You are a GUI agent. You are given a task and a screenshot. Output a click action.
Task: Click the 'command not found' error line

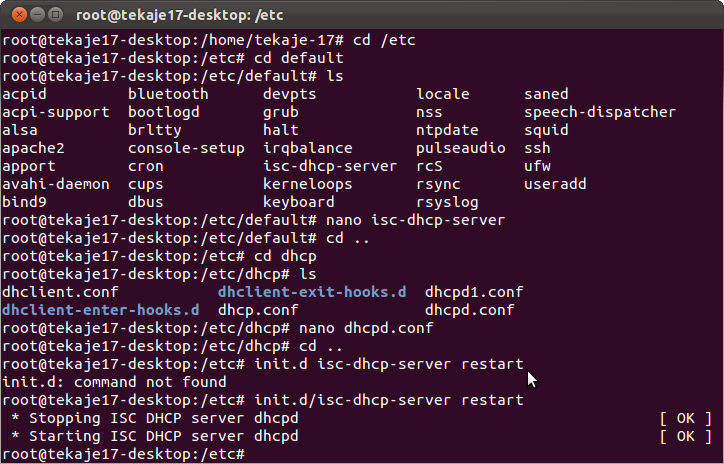pyautogui.click(x=114, y=382)
